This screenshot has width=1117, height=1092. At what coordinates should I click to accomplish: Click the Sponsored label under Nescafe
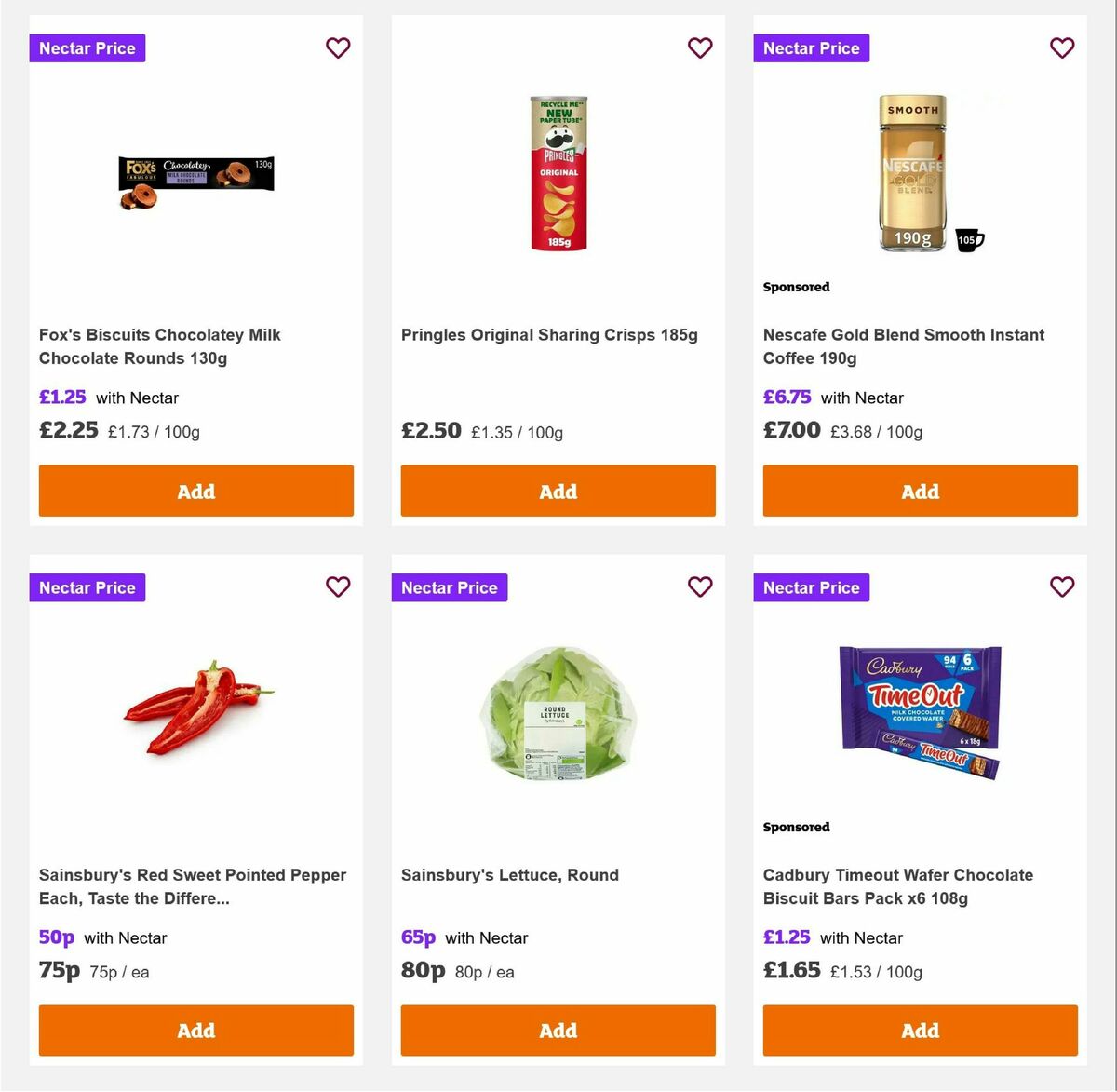point(796,287)
